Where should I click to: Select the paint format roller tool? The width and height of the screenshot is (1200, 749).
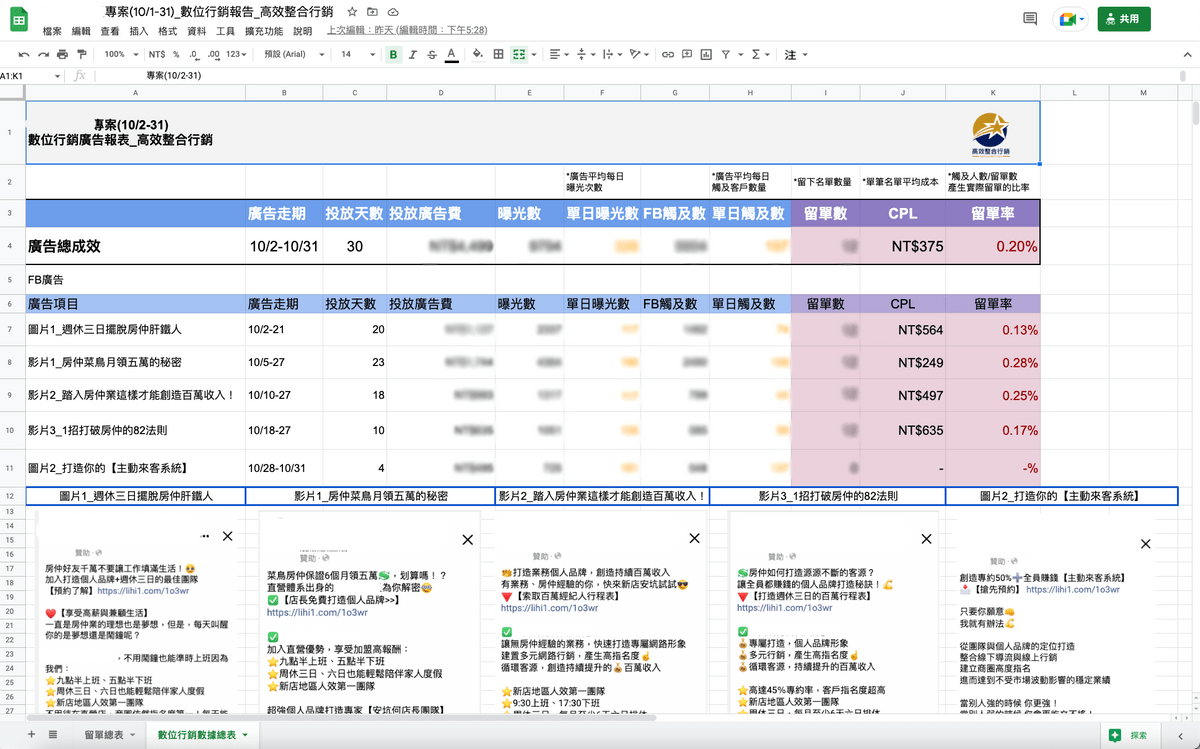tap(81, 54)
